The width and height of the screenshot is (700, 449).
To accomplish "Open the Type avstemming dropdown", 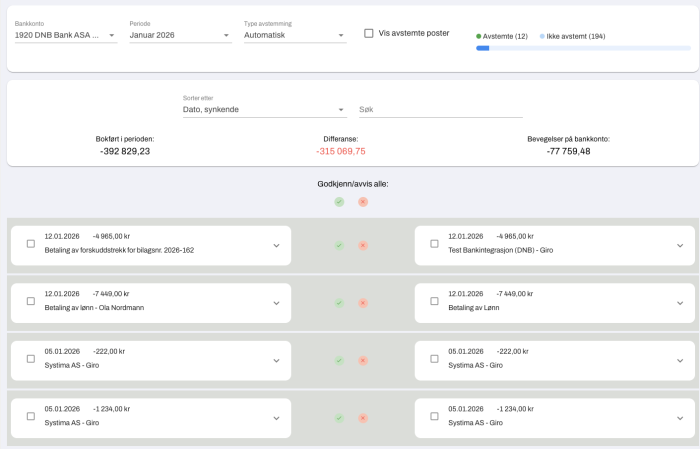I will click(294, 36).
